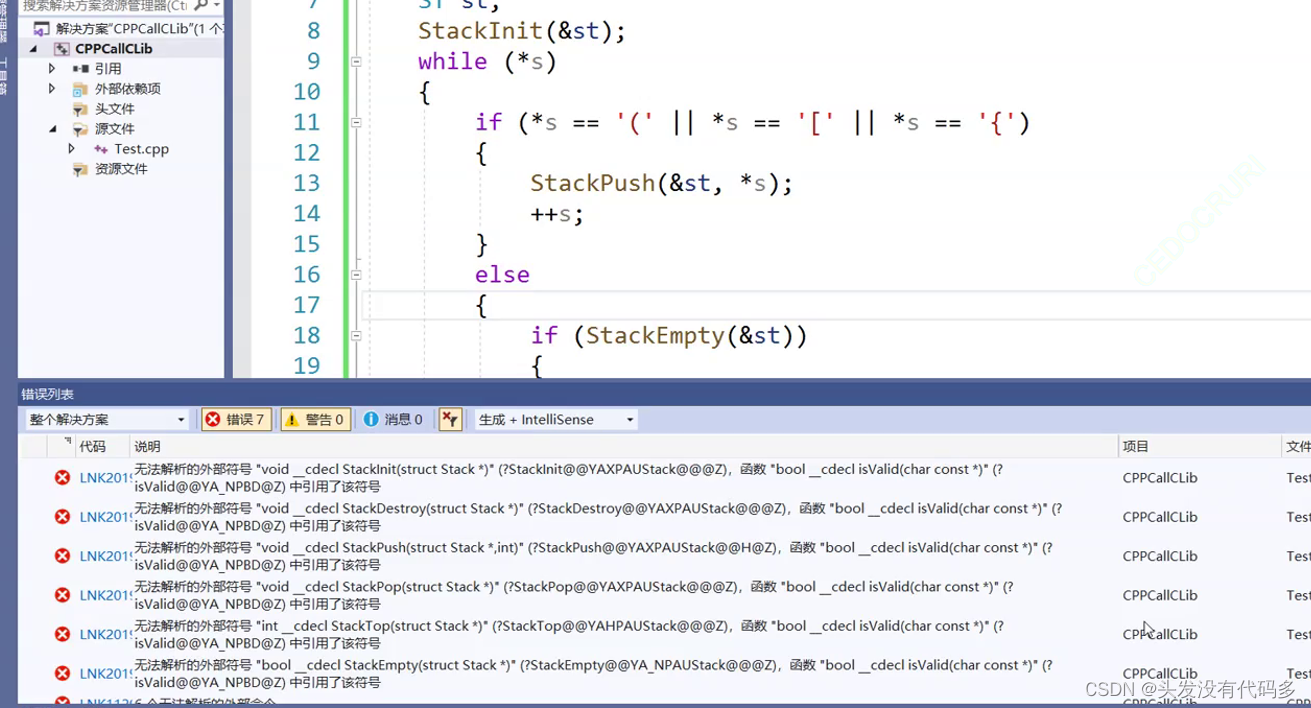Click the category column icon left of 代码
This screenshot has height=708, width=1311.
(67, 441)
